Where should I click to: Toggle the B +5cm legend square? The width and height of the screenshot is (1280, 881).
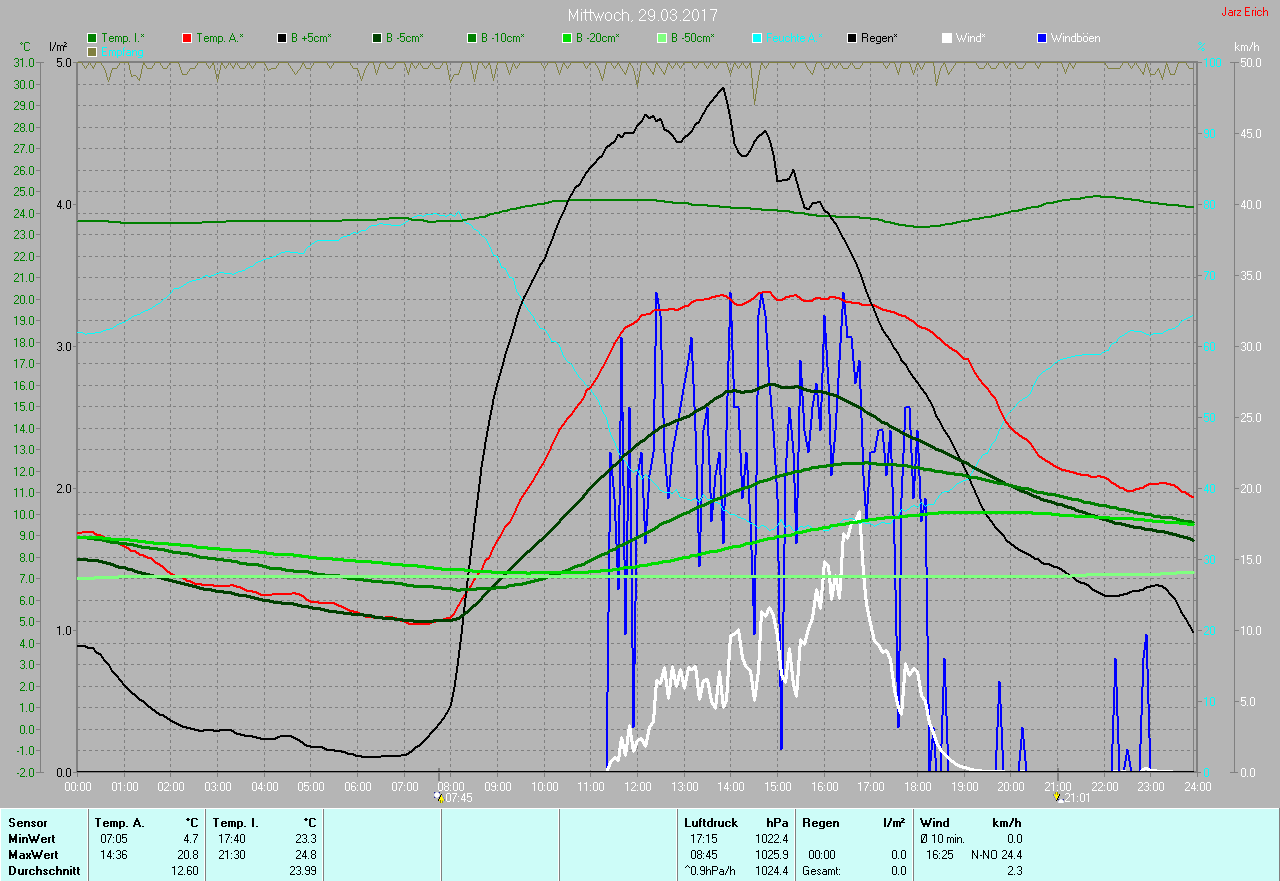coord(282,38)
